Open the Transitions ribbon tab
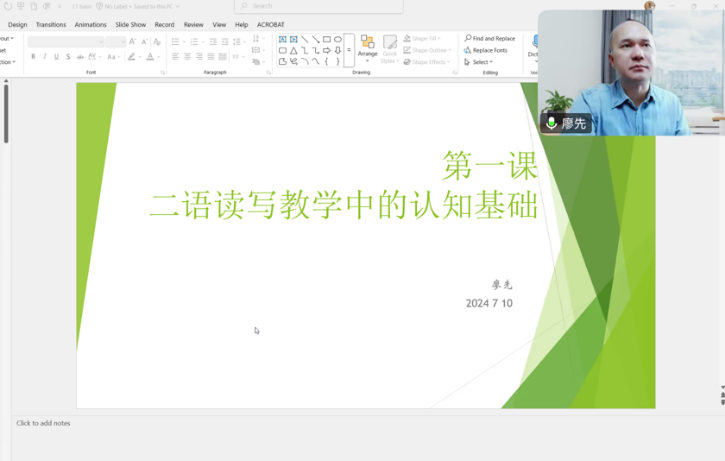 (x=51, y=24)
